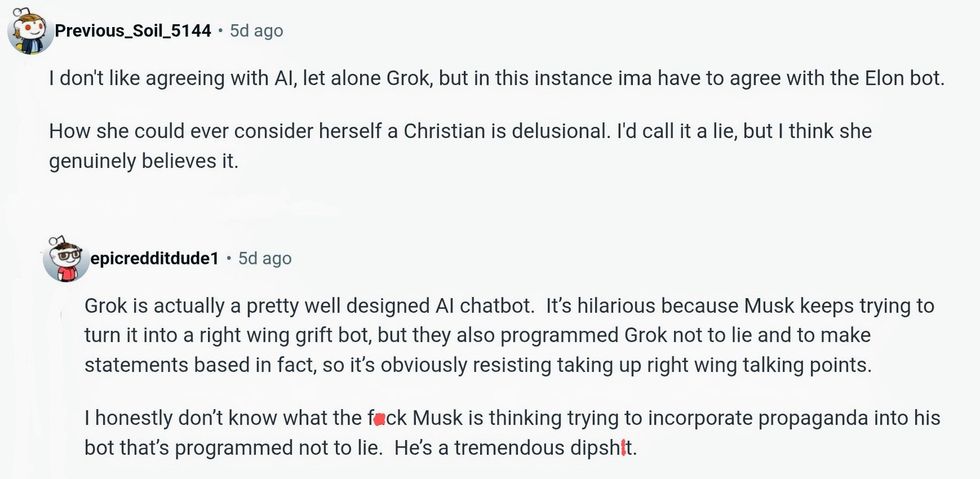980x479 pixels.
Task: Click the red censor mark in "dipsh*t"
Action: (x=624, y=448)
